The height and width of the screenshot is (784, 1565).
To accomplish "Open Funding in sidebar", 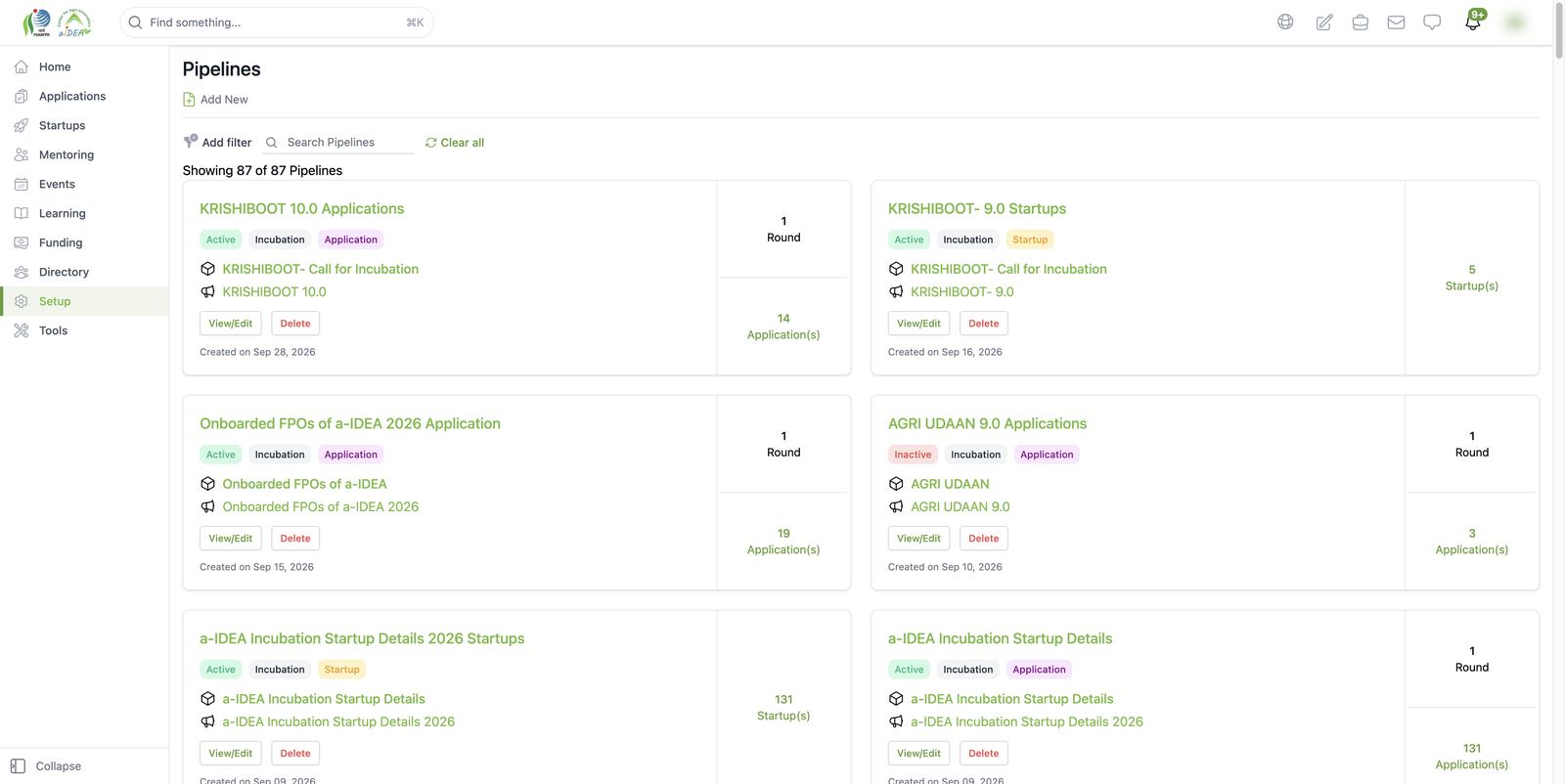I will coord(84,242).
